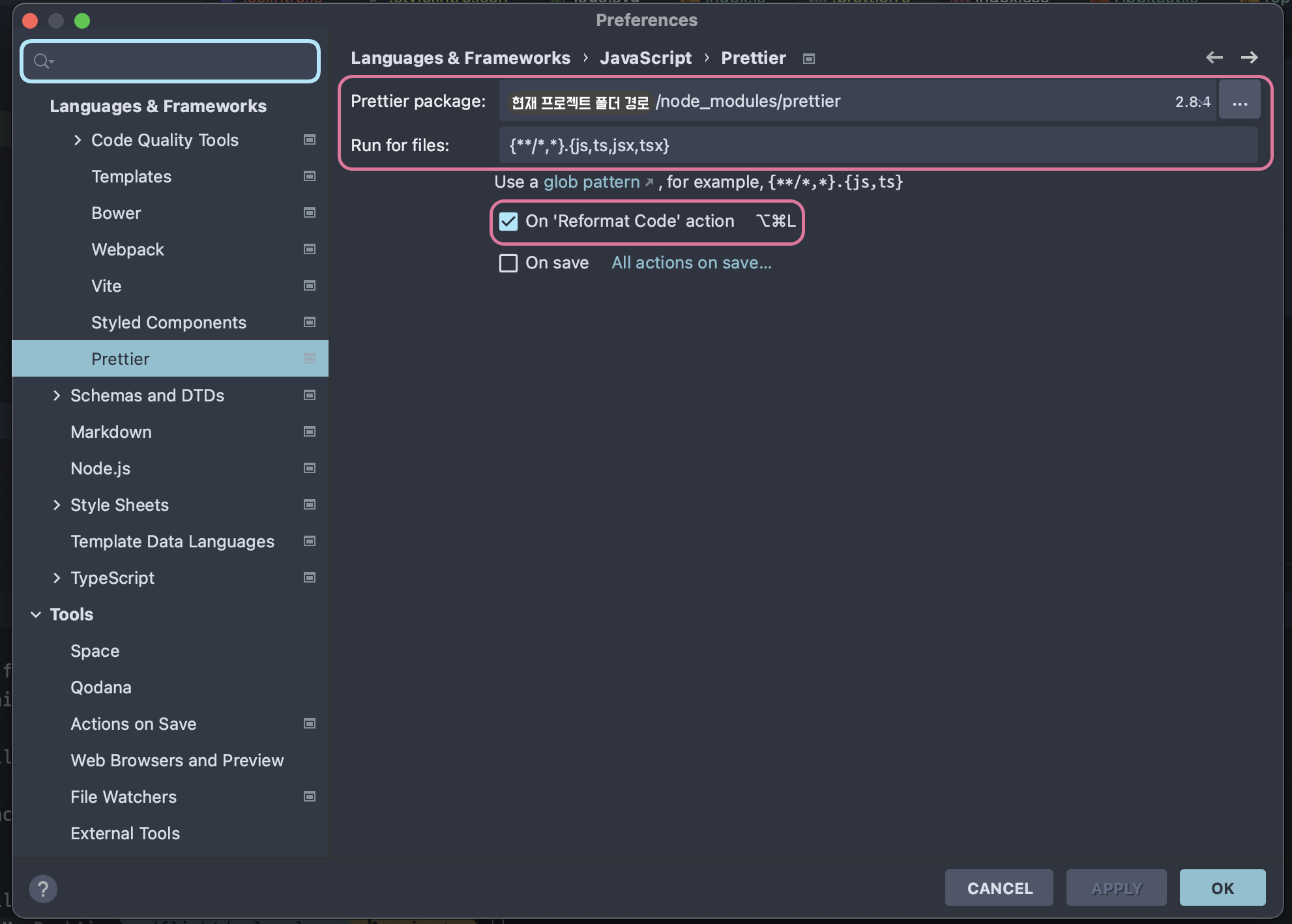This screenshot has height=924, width=1292.
Task: Open the glob pattern link
Action: pyautogui.click(x=592, y=182)
